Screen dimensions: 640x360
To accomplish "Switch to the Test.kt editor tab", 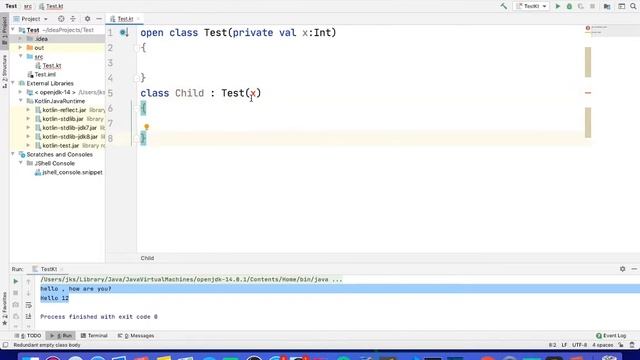I will [124, 19].
